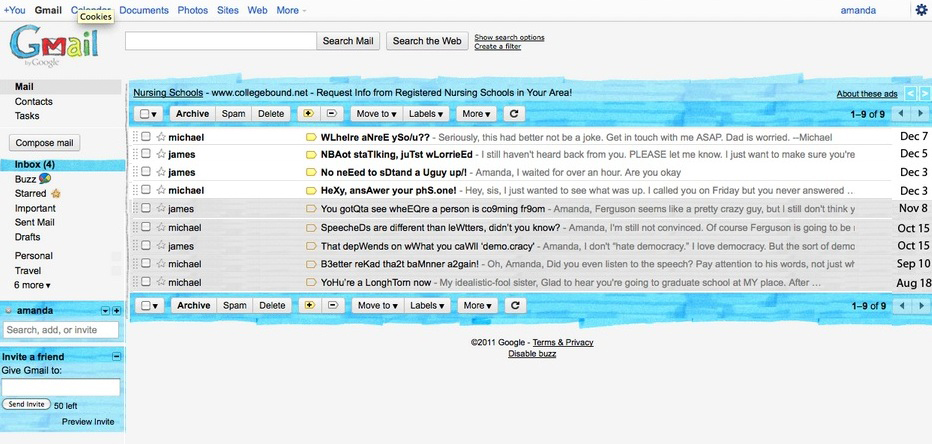This screenshot has width=932, height=444.
Task: Open bottom toolbar 'Move to' dropdown
Action: point(378,306)
